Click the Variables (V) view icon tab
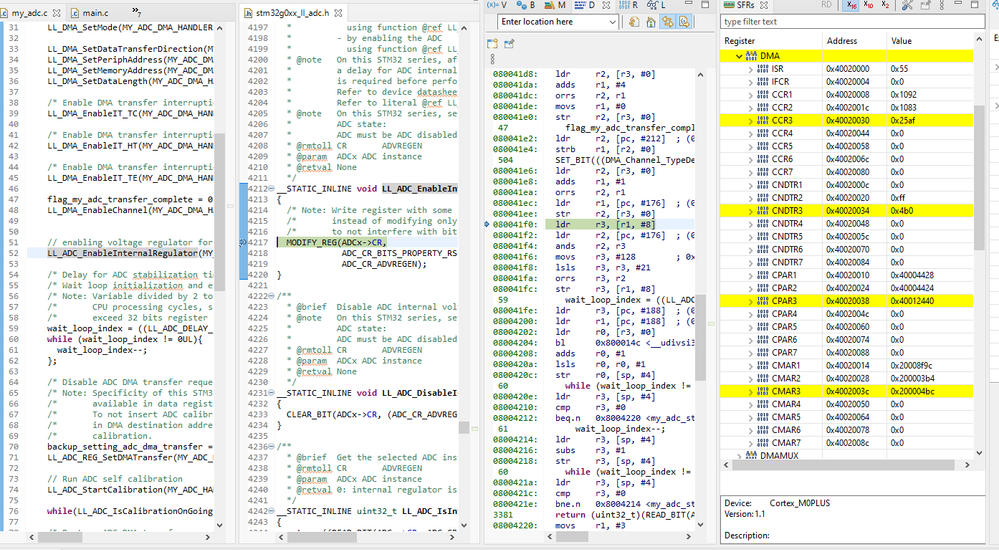The width and height of the screenshot is (999, 550). click(498, 5)
